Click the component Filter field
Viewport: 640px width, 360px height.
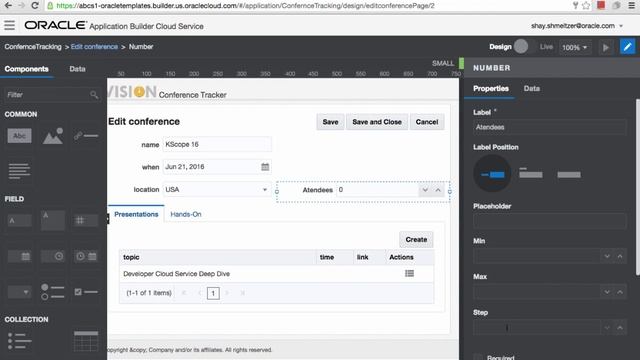click(52, 95)
